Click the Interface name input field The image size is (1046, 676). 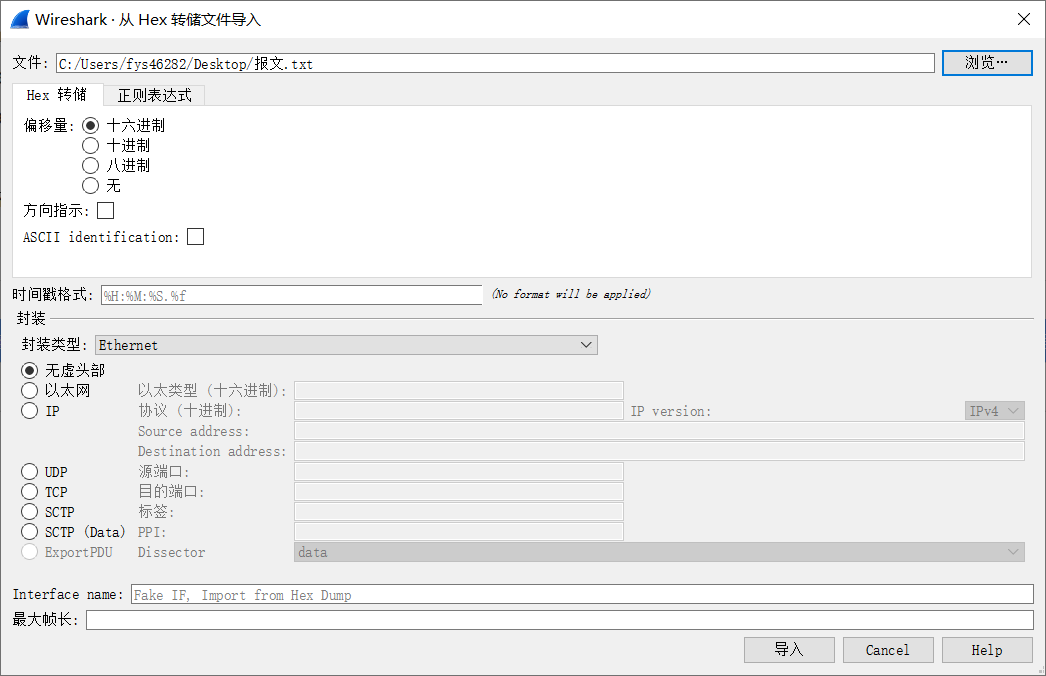click(x=582, y=595)
